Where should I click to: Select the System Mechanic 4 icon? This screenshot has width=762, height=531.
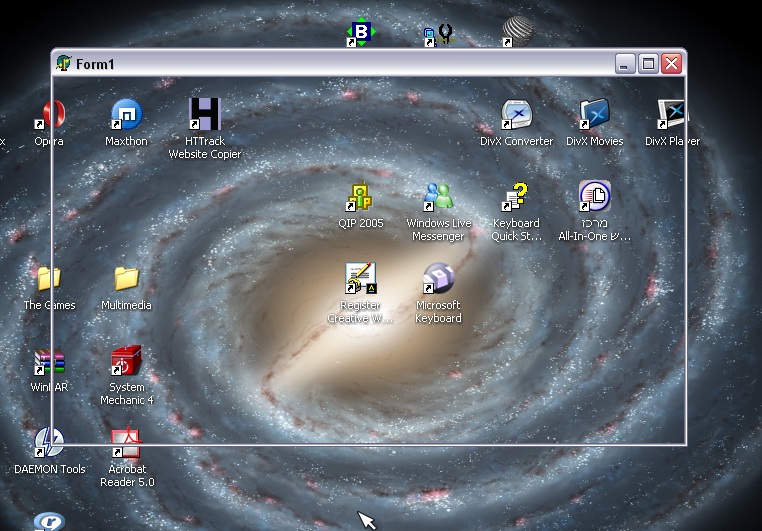coord(126,362)
